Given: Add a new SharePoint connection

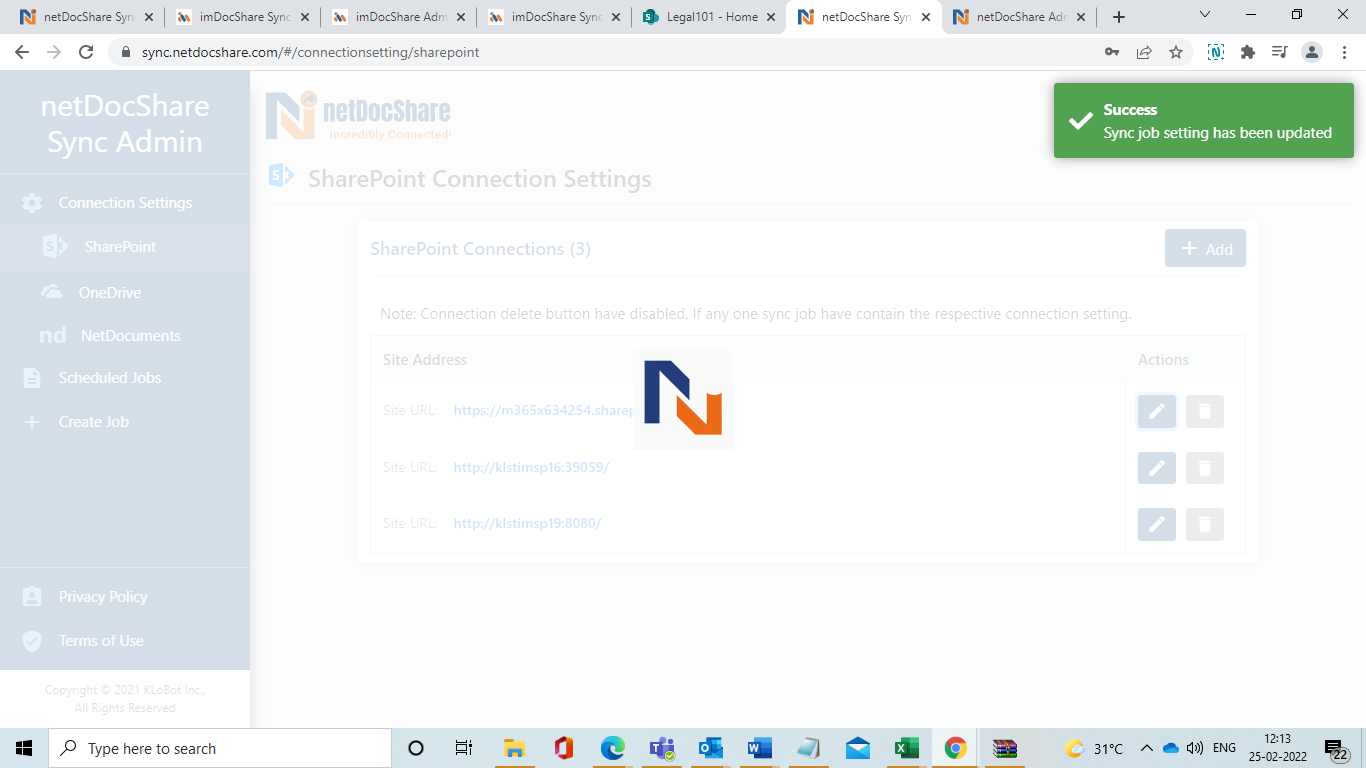Looking at the screenshot, I should [1205, 248].
